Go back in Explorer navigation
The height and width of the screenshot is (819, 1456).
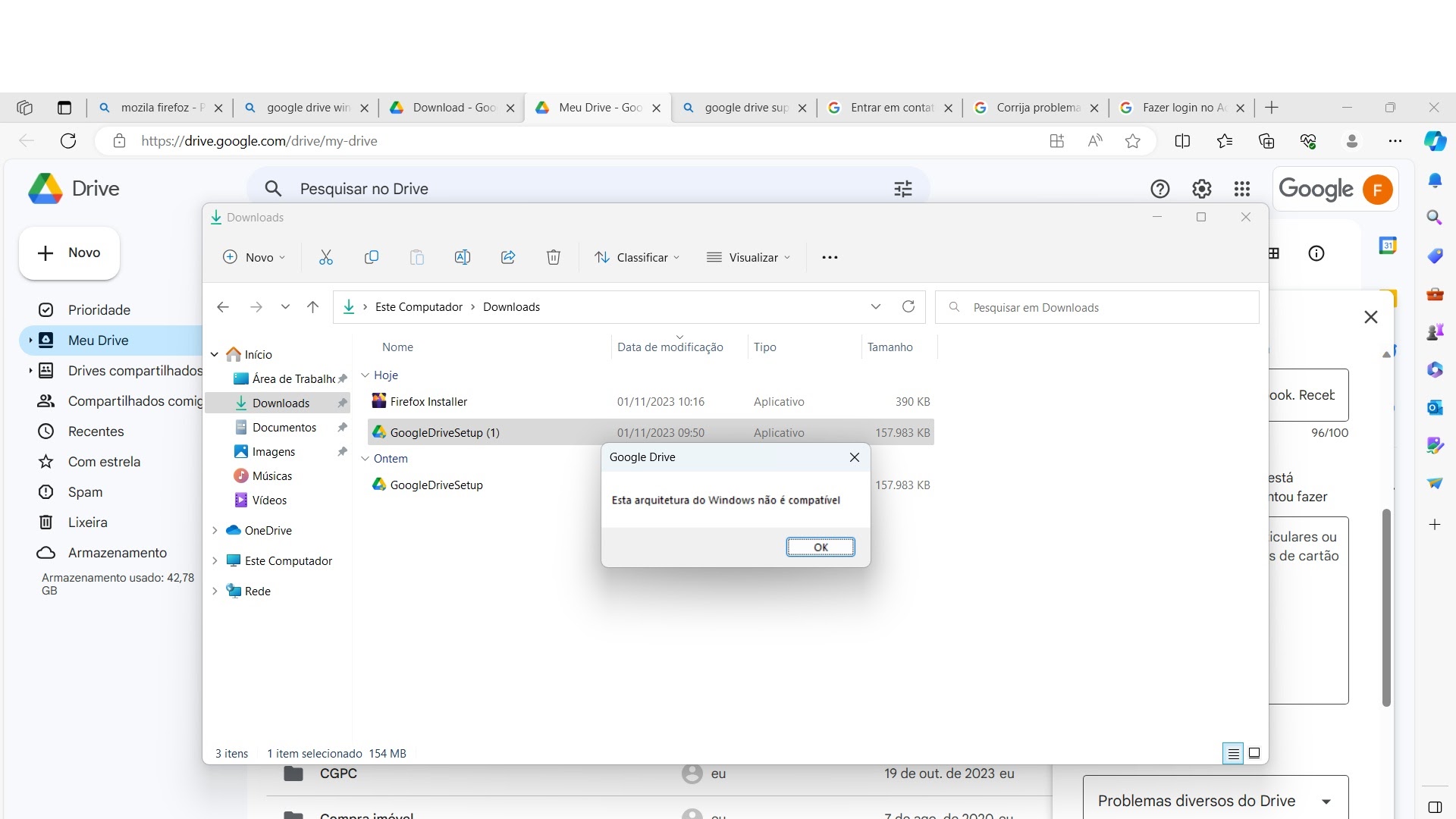point(223,307)
